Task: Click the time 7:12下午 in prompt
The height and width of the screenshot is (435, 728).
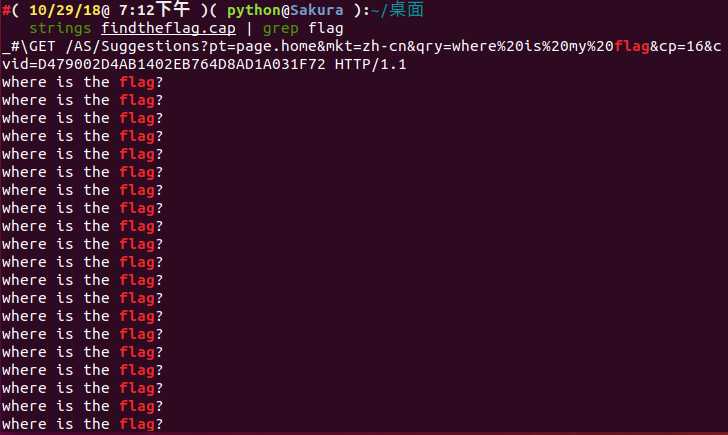Action: click(x=155, y=10)
